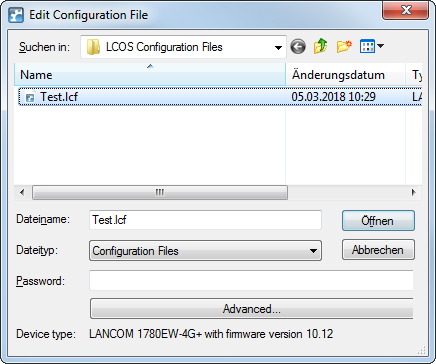Click into the Dateiname text field
This screenshot has width=436, height=364.
205,220
